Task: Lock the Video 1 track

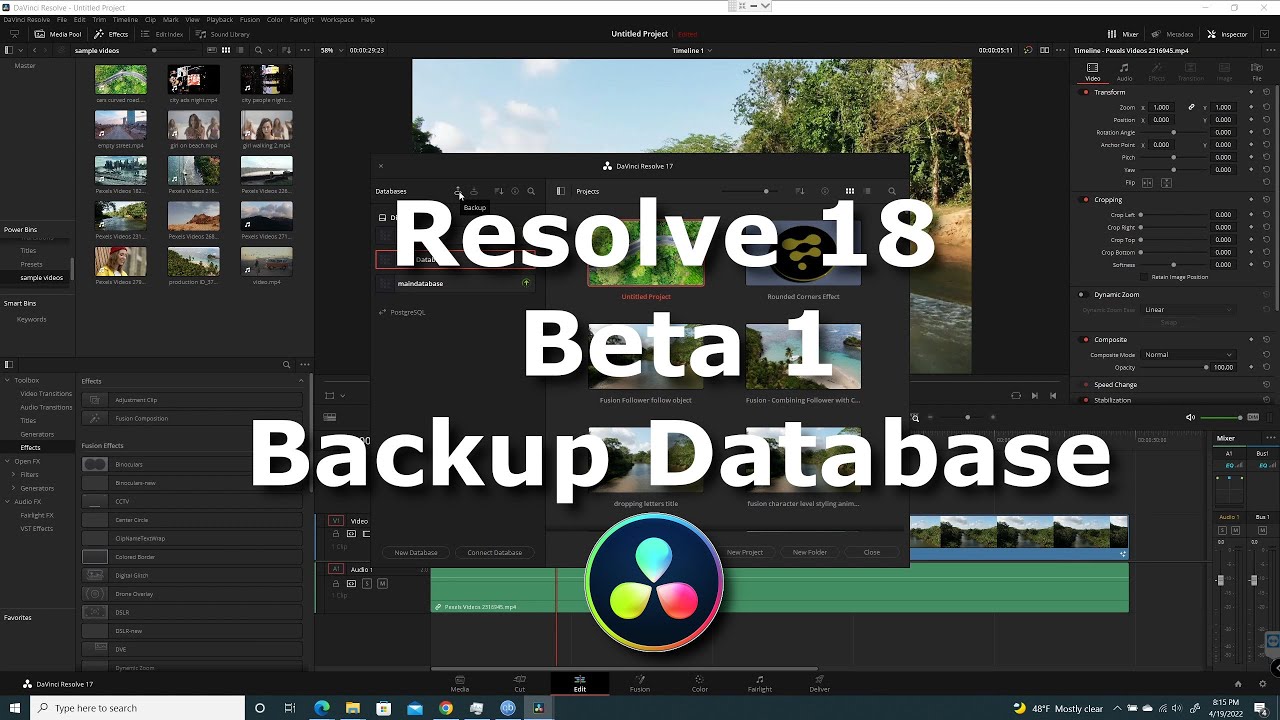Action: [336, 534]
